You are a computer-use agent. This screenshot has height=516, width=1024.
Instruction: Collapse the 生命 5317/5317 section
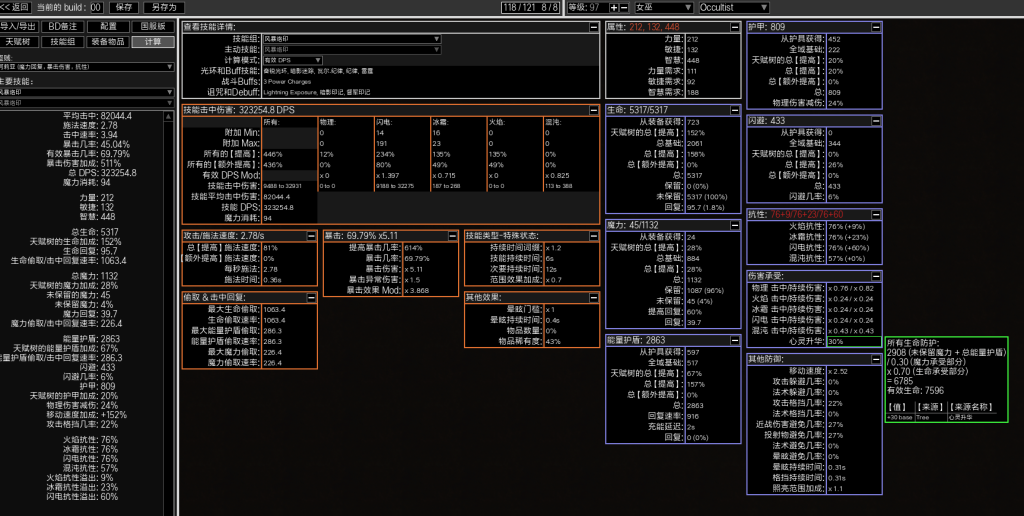click(735, 110)
